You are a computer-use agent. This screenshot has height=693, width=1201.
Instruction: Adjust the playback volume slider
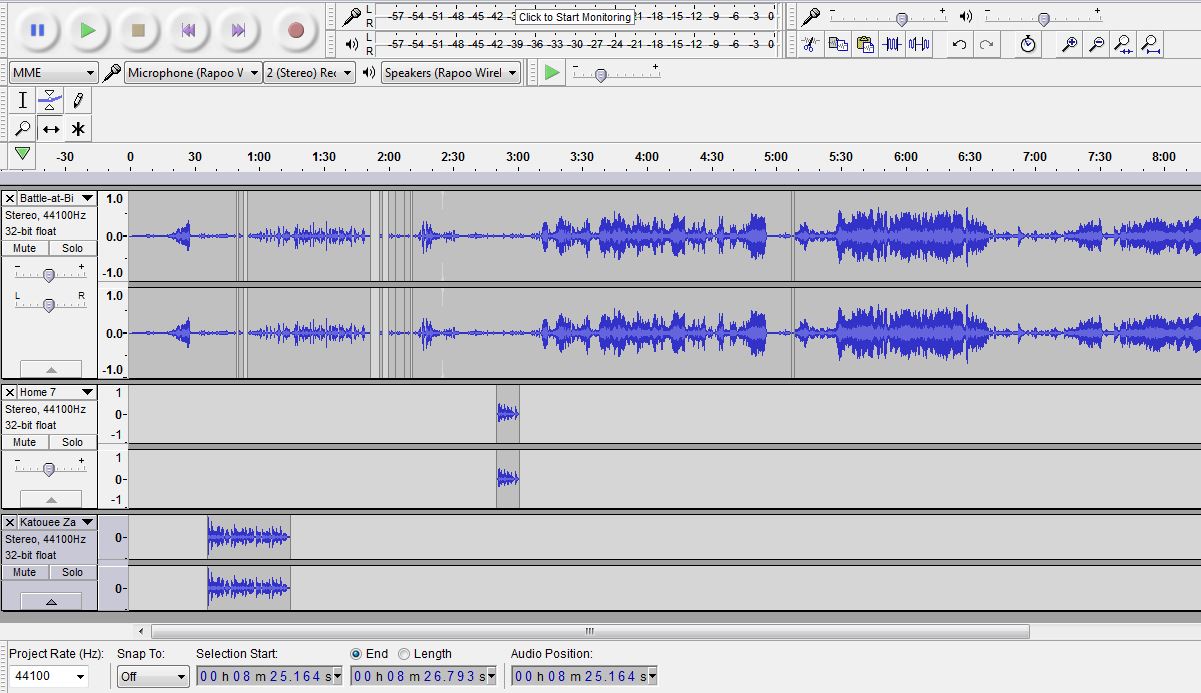(1043, 17)
